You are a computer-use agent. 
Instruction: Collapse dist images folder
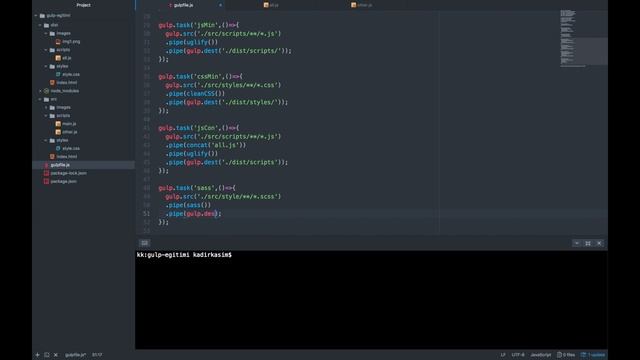click(x=46, y=33)
